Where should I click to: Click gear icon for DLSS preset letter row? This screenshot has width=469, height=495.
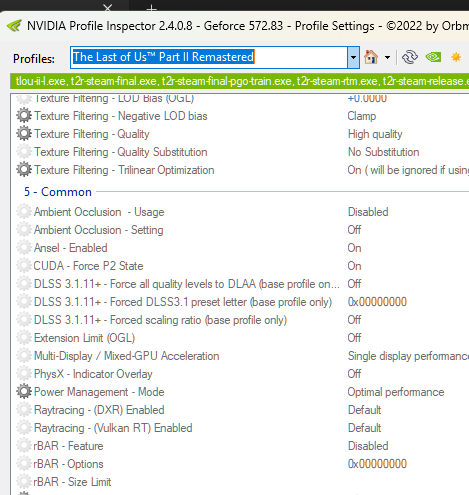(x=24, y=302)
